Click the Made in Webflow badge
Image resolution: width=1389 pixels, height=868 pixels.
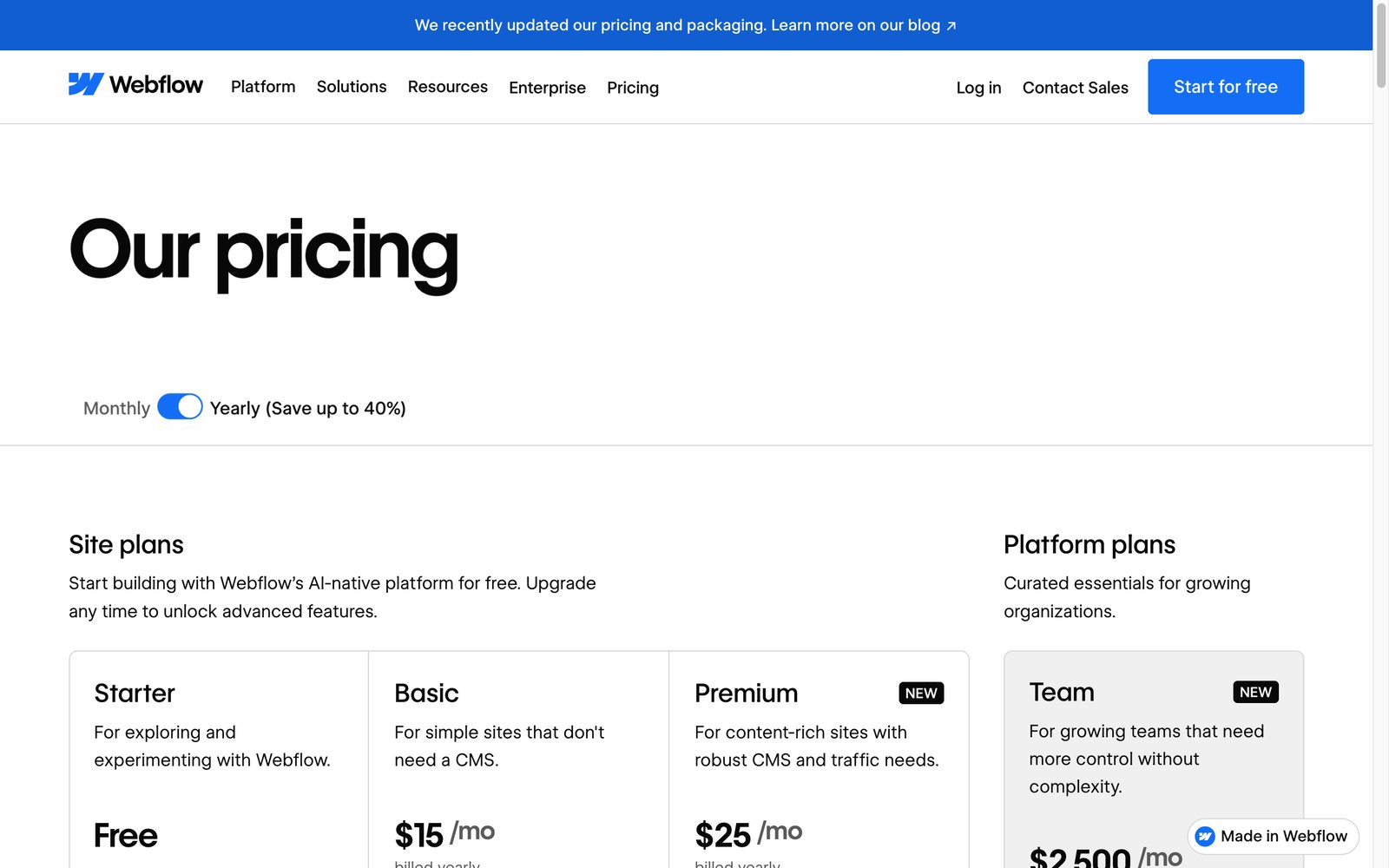point(1273,836)
